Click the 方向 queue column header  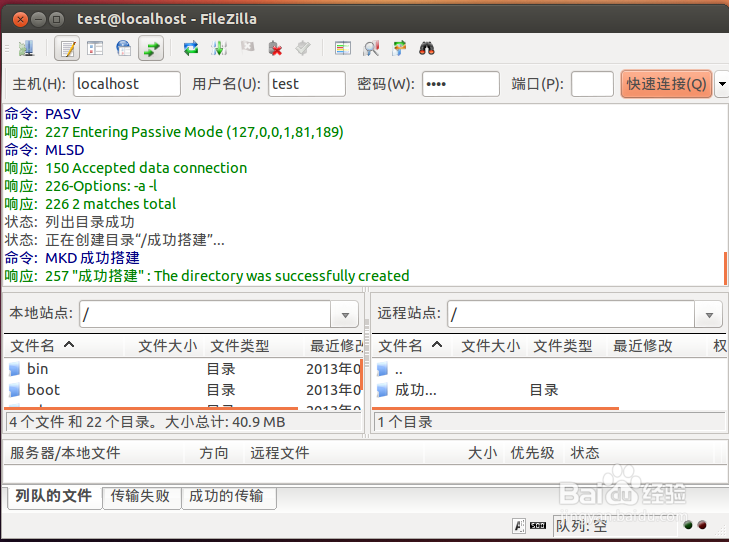pos(214,453)
